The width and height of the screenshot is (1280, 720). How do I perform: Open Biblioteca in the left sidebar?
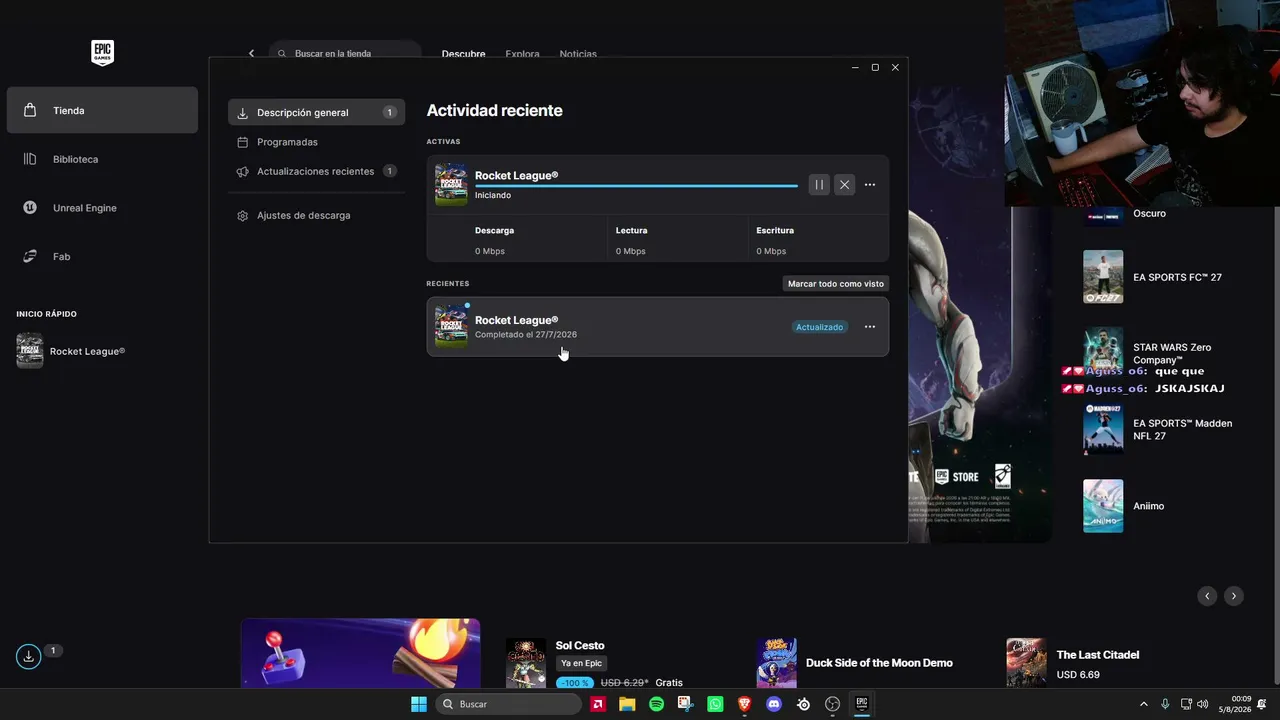102,159
